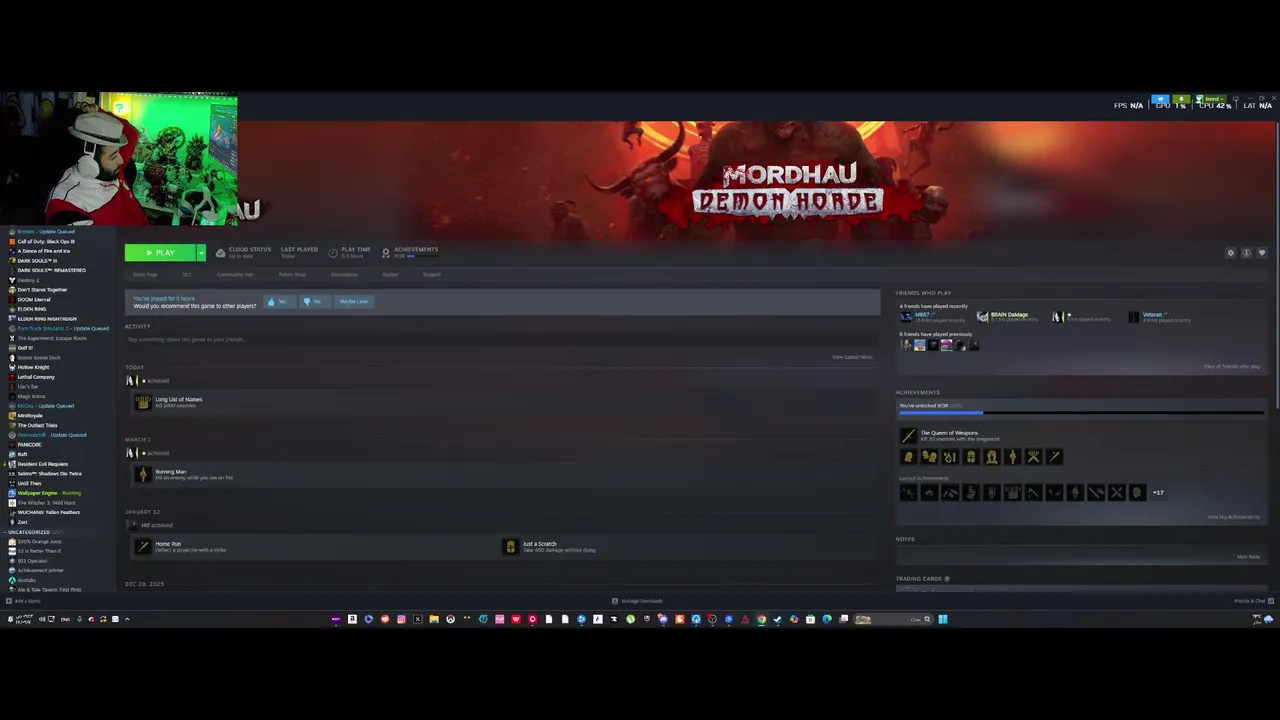This screenshot has height=720, width=1280.
Task: Click the crossed swords unlocked achievement icon
Action: 1033,457
